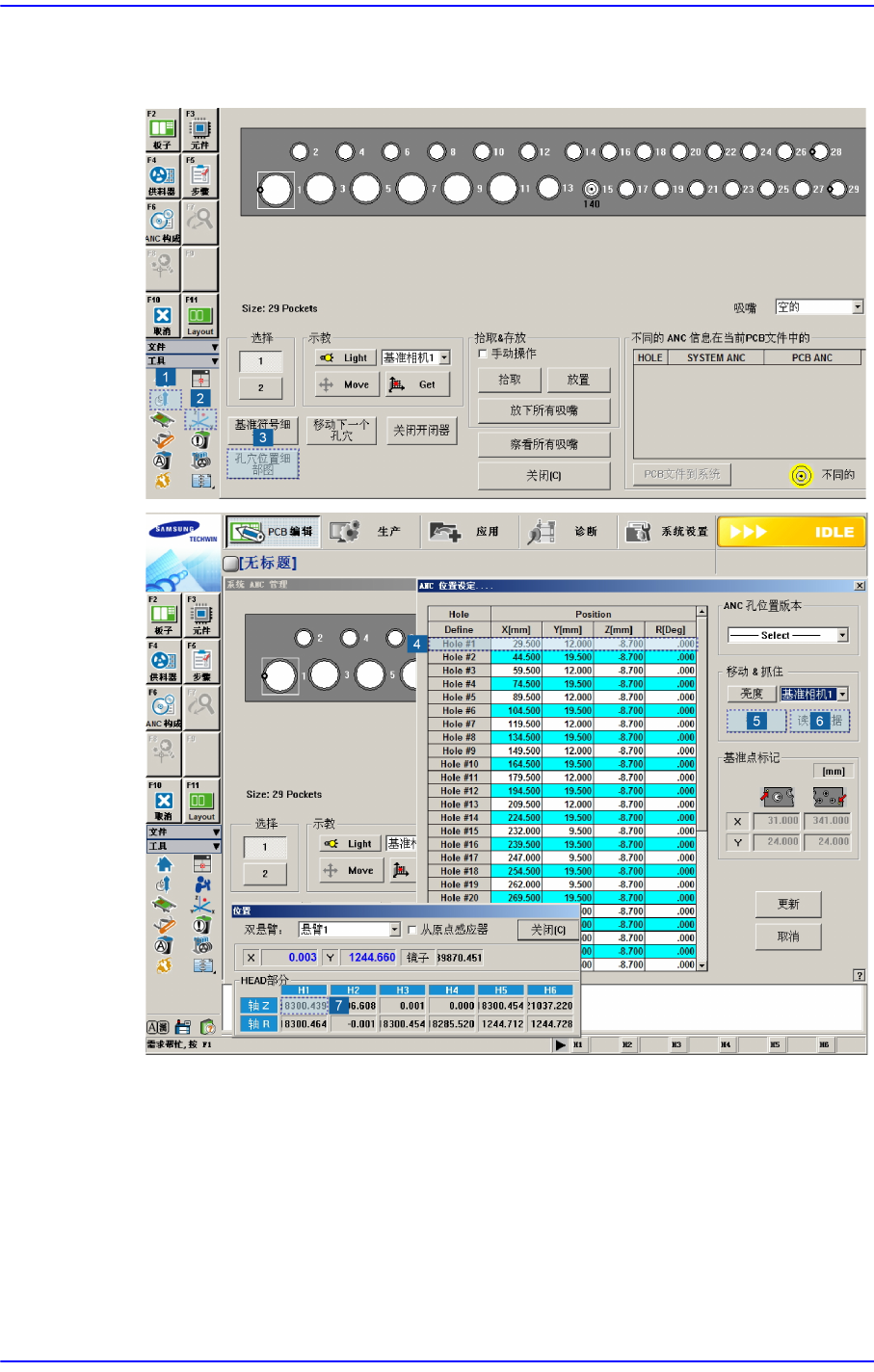Screen dimensions: 874x1372
Task: Open 基准相机1 dropdown in upper 示教 group
Action: [x=416, y=357]
